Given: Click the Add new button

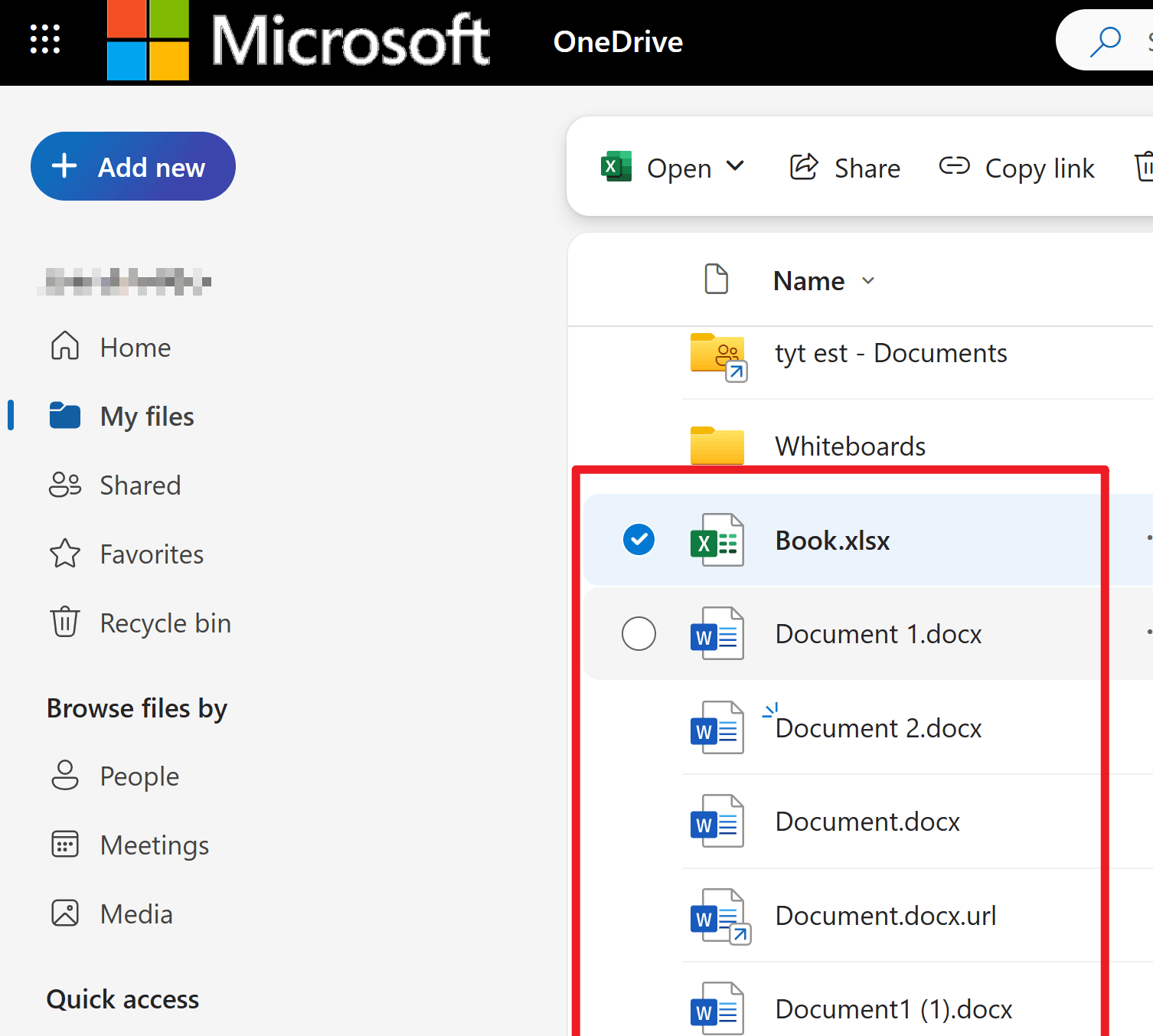Looking at the screenshot, I should (x=133, y=166).
